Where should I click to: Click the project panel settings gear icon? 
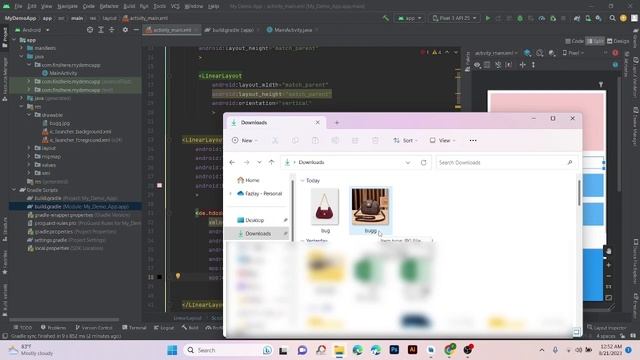[125, 30]
